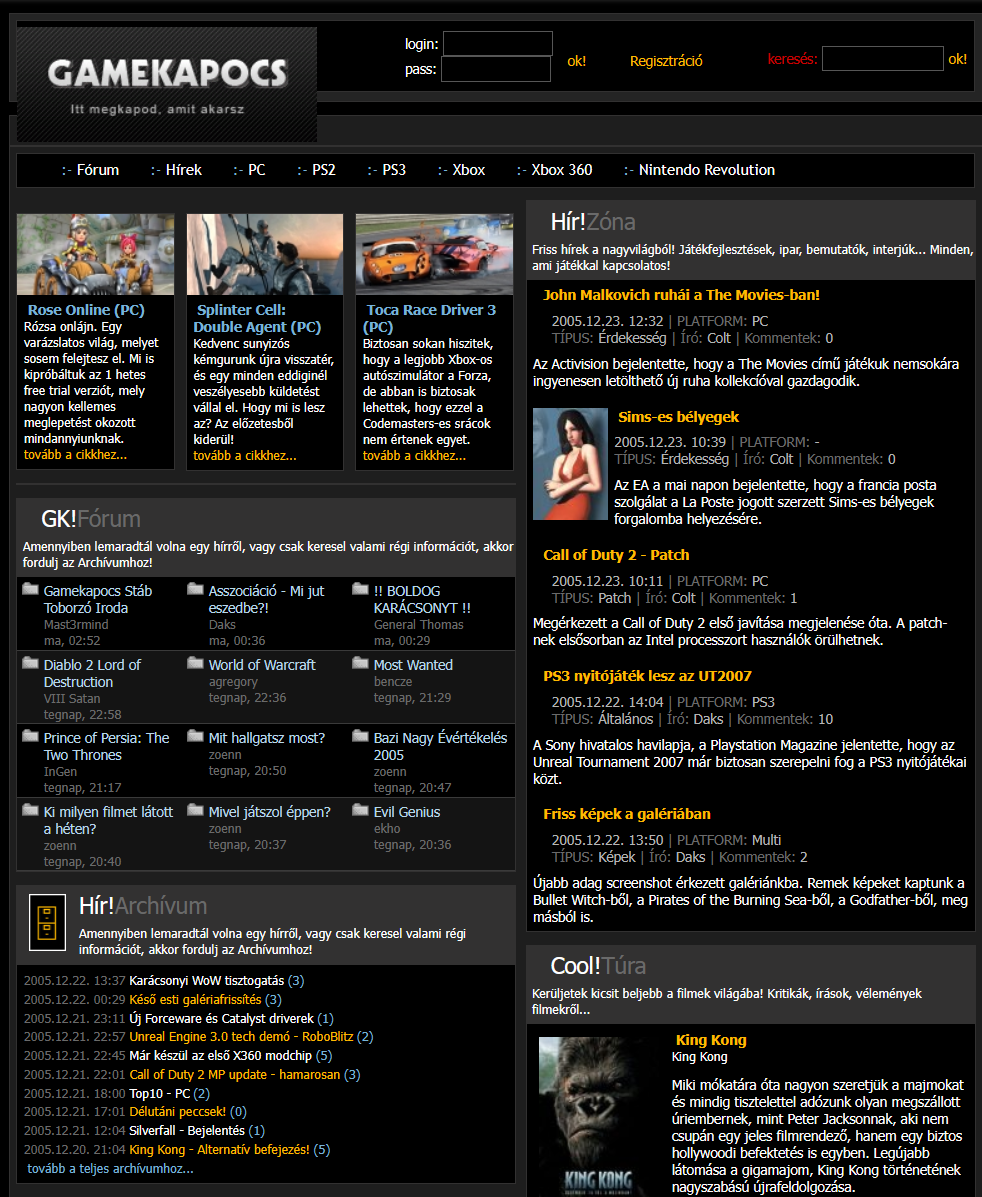Screen dimensions: 982x1197
Task: Open forum thread World of Warcraft
Action: point(262,665)
